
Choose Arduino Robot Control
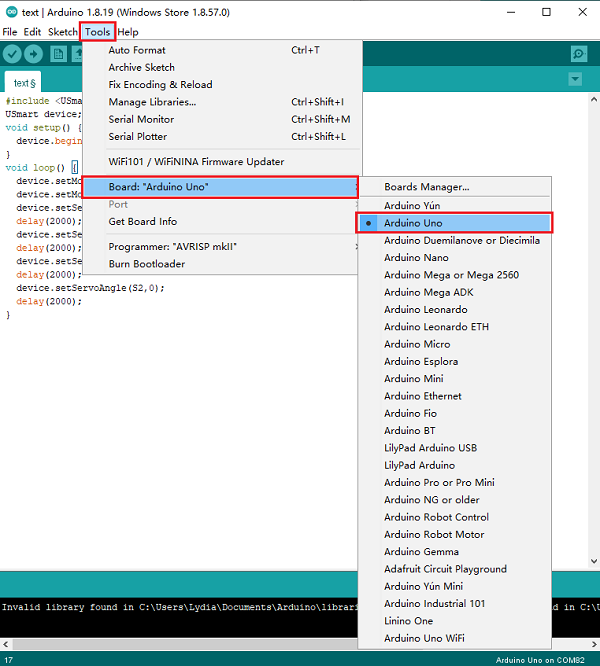454,517
